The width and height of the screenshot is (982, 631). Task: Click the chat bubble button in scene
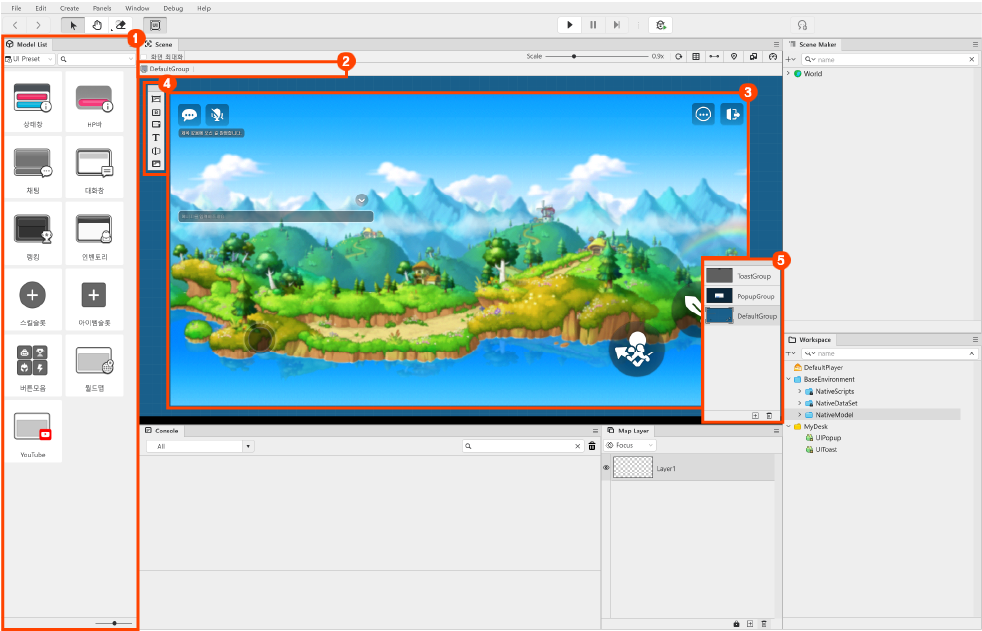click(189, 115)
